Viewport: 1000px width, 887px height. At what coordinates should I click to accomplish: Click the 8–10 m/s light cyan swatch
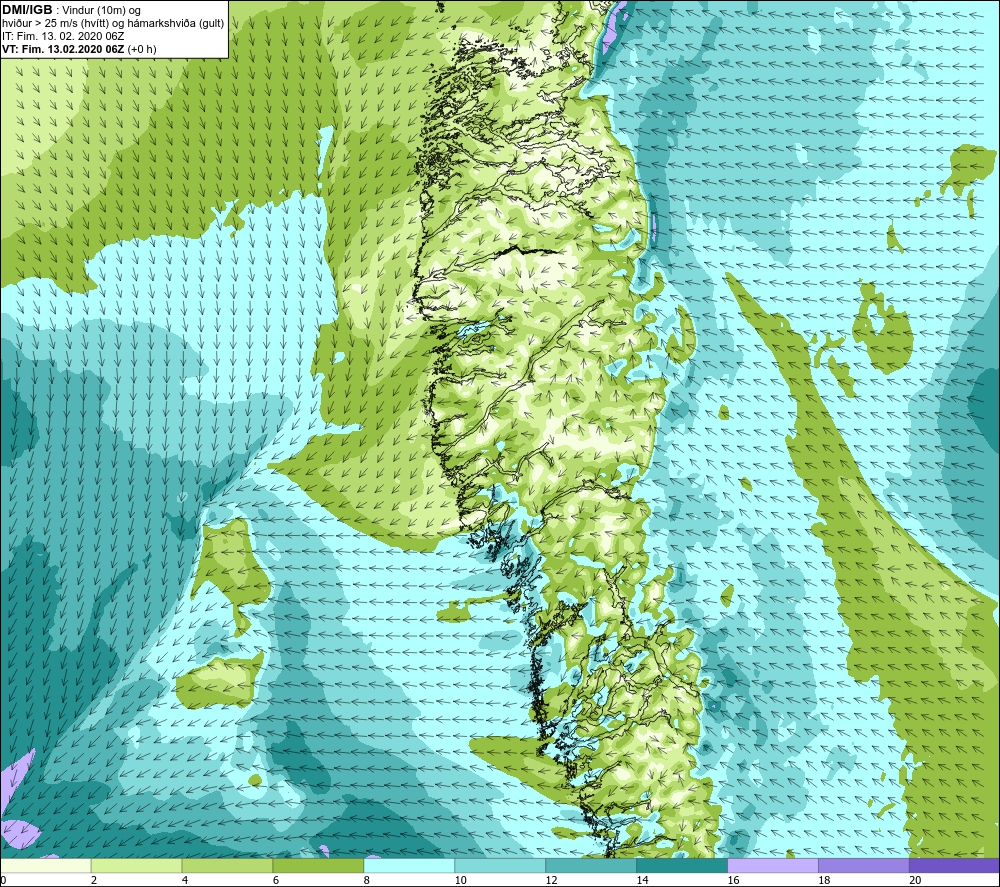[x=409, y=865]
